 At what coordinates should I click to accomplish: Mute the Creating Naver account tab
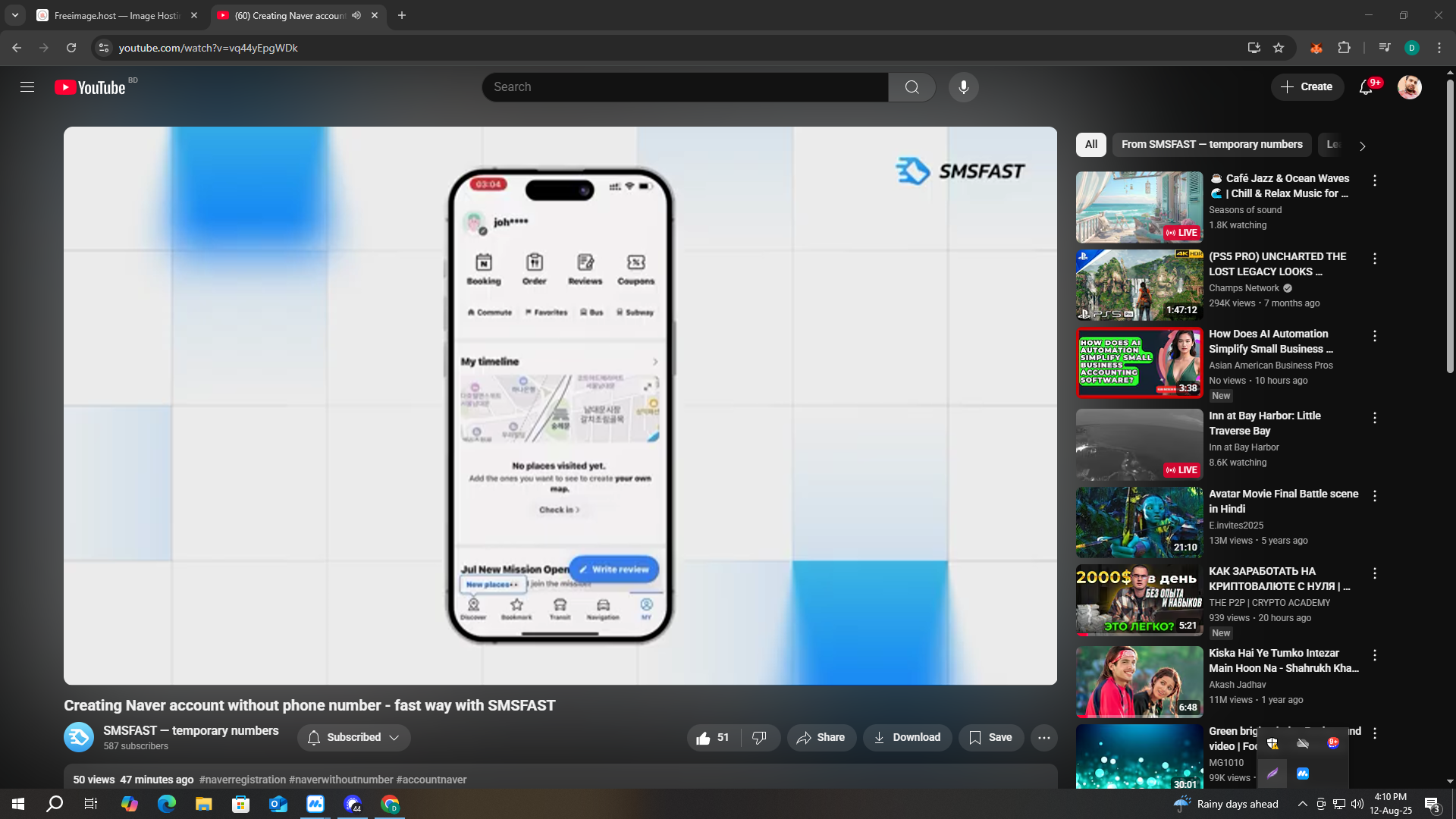click(x=356, y=15)
